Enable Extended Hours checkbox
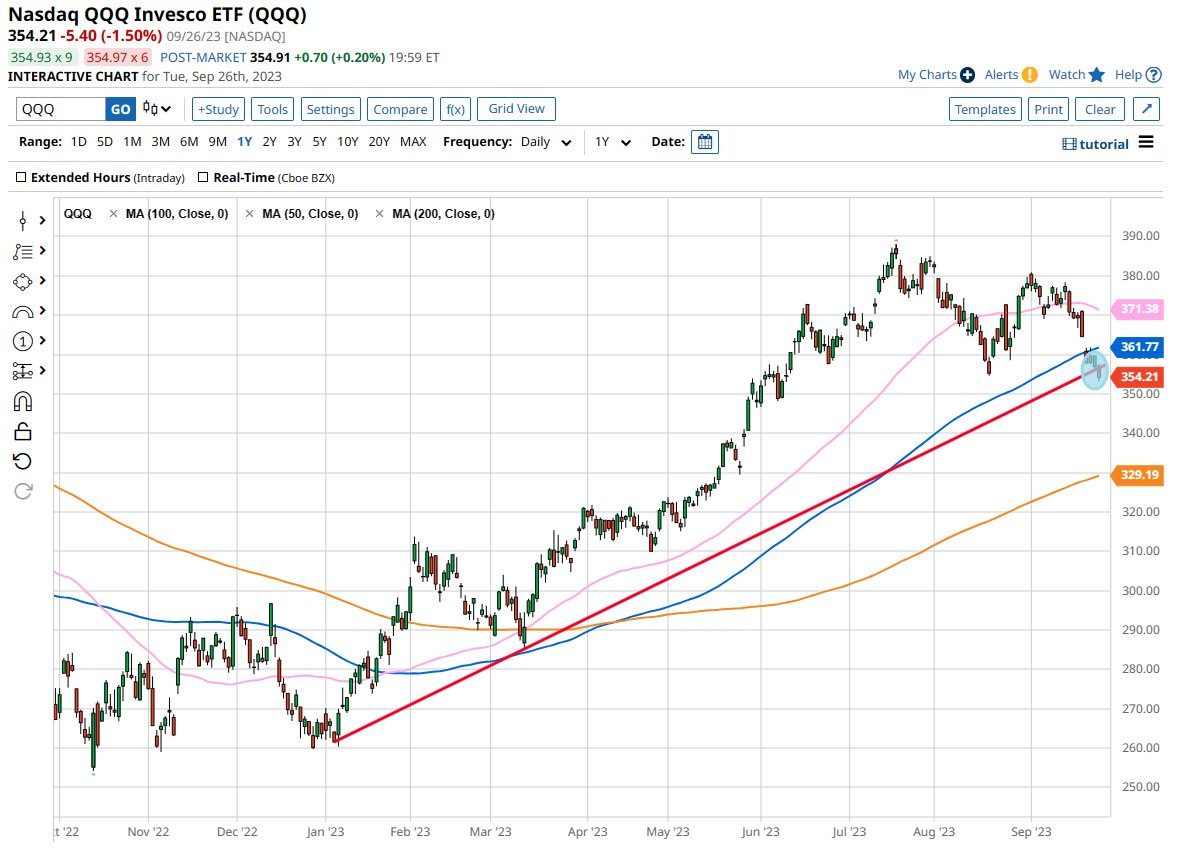This screenshot has height=857, width=1181. tap(21, 177)
